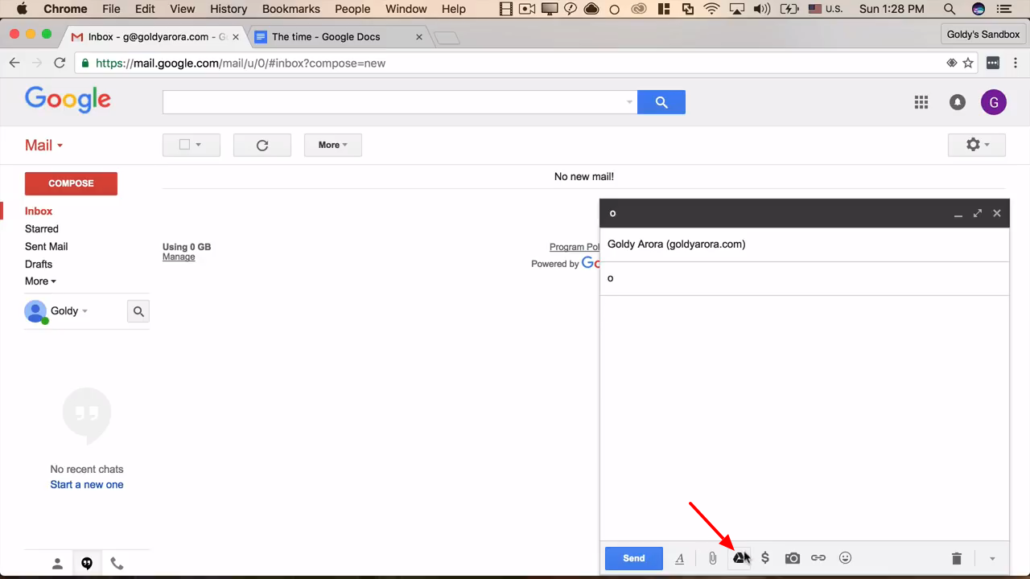This screenshot has width=1030, height=579.
Task: Open the Bookmarks menu
Action: pos(291,9)
